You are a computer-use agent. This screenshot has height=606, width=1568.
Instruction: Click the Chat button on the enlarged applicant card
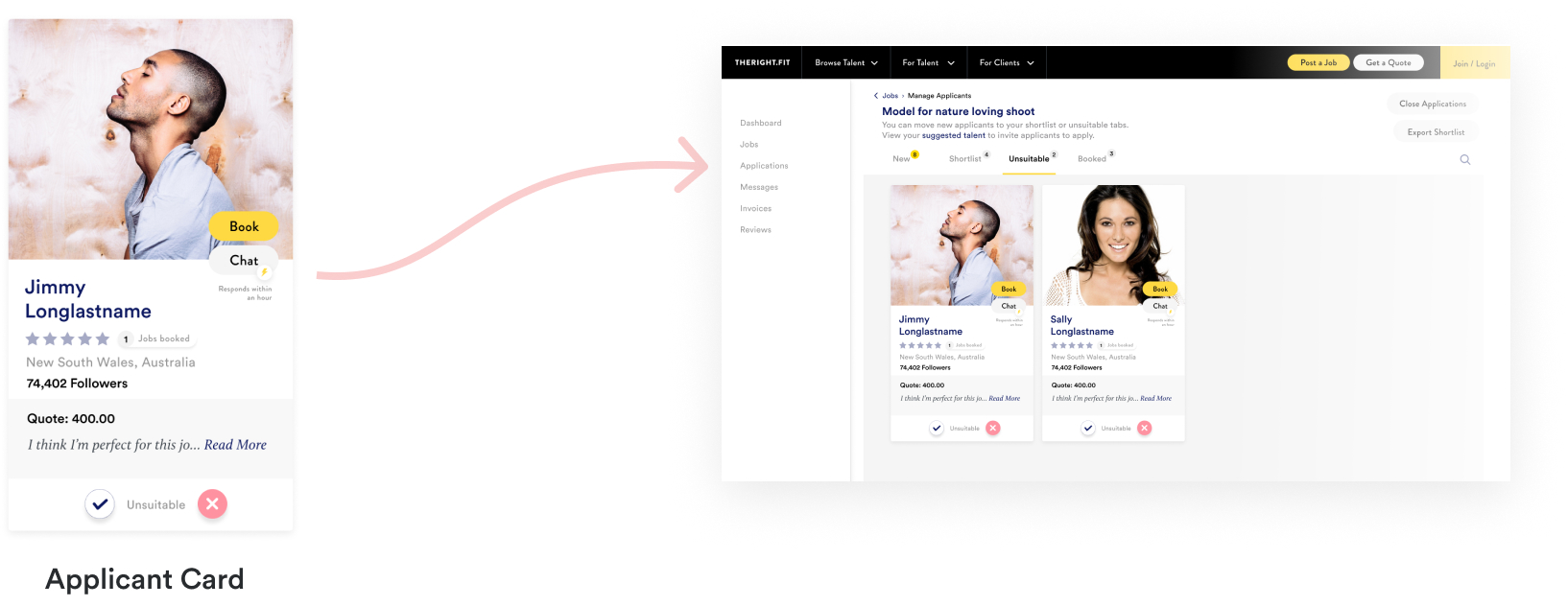tap(244, 261)
